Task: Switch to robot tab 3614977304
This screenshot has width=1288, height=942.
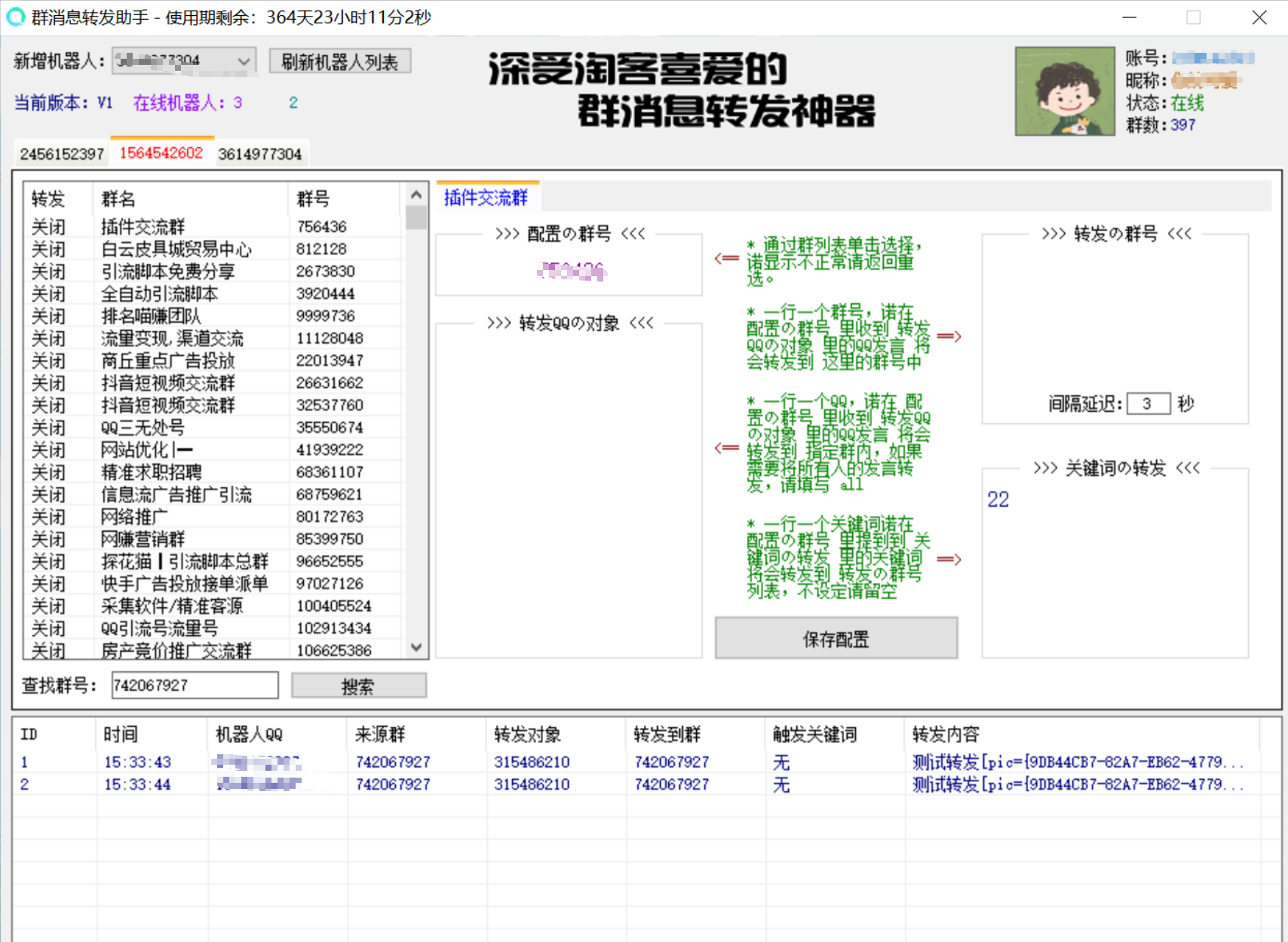Action: tap(259, 154)
